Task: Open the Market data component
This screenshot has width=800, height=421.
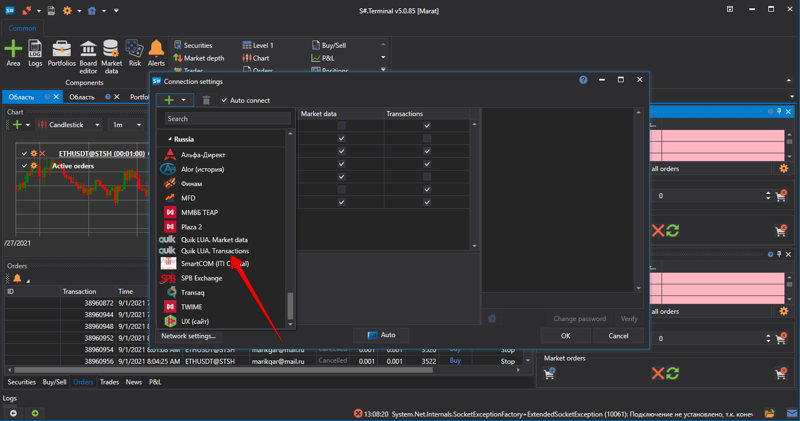Action: pos(111,57)
